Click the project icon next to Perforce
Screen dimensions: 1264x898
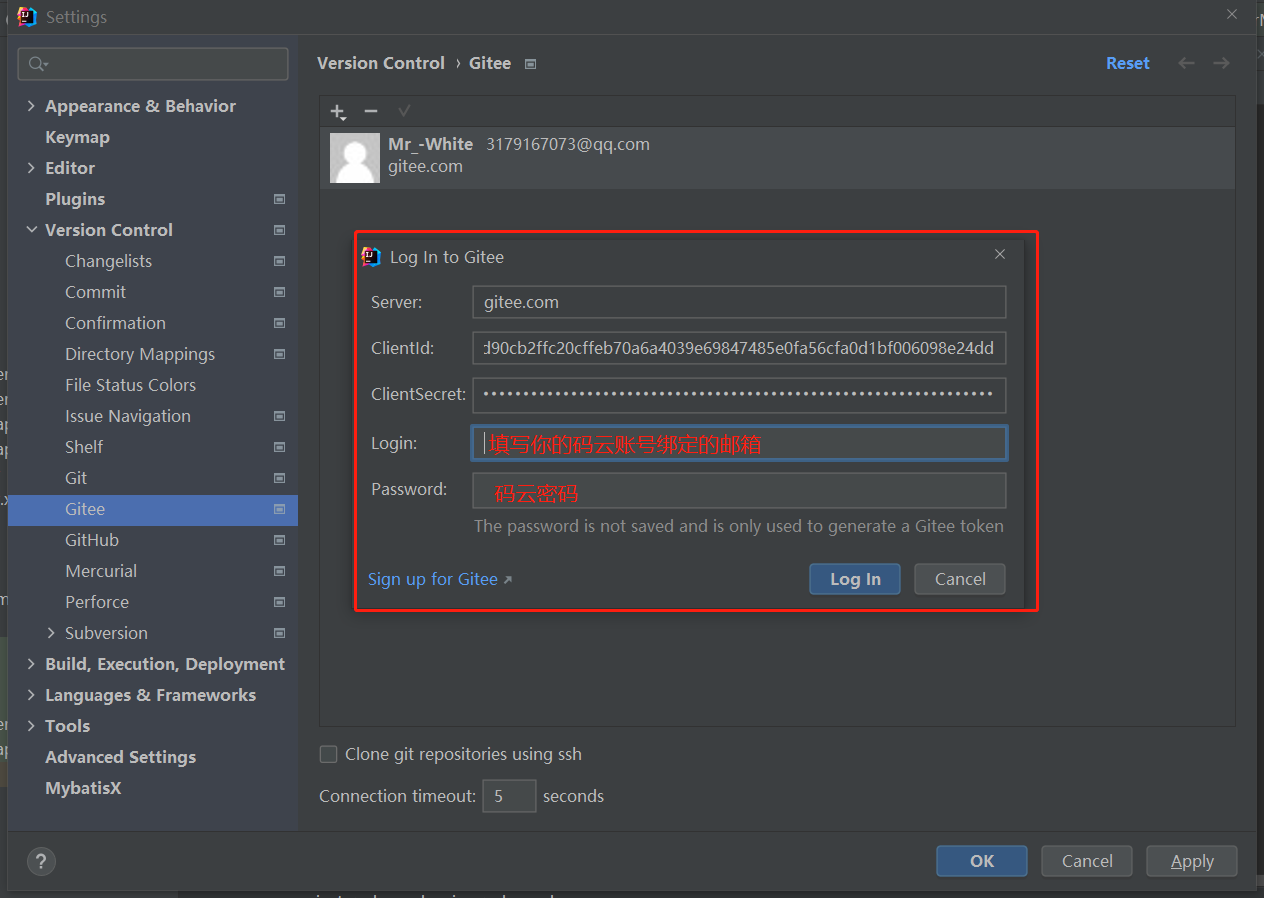click(280, 602)
